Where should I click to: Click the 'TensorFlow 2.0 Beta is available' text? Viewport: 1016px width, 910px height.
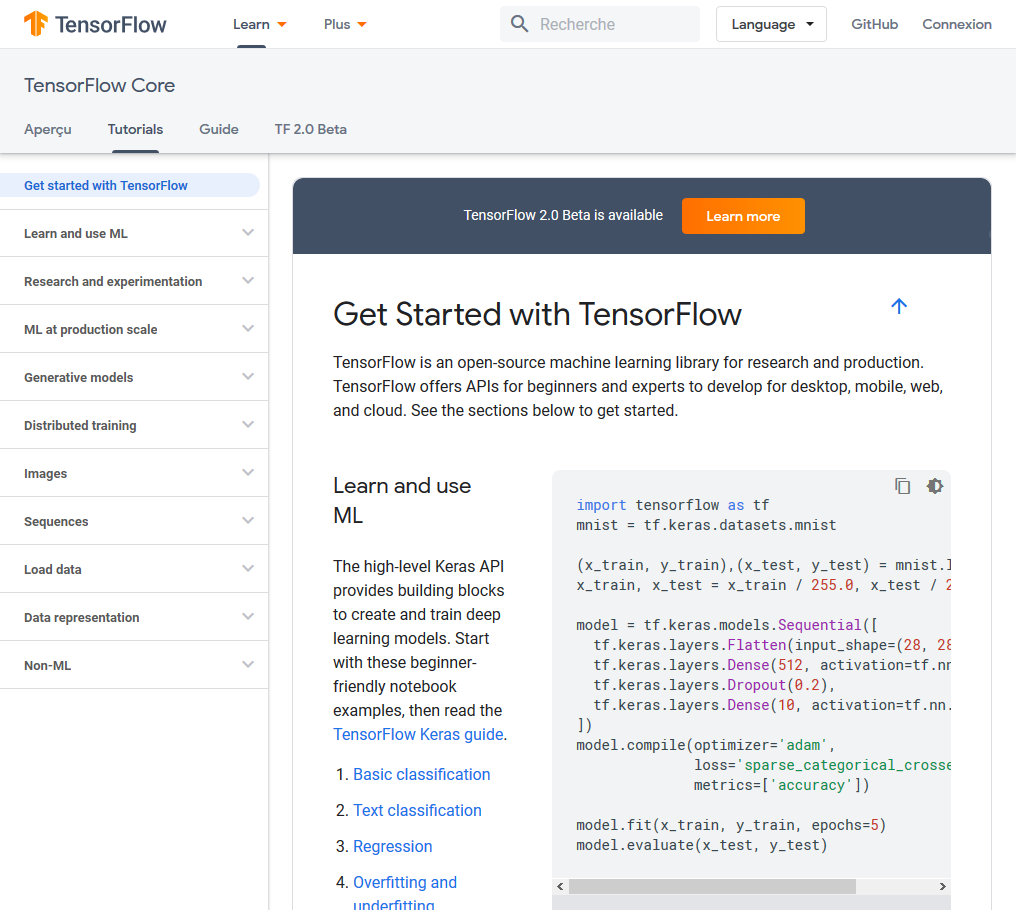(x=563, y=215)
